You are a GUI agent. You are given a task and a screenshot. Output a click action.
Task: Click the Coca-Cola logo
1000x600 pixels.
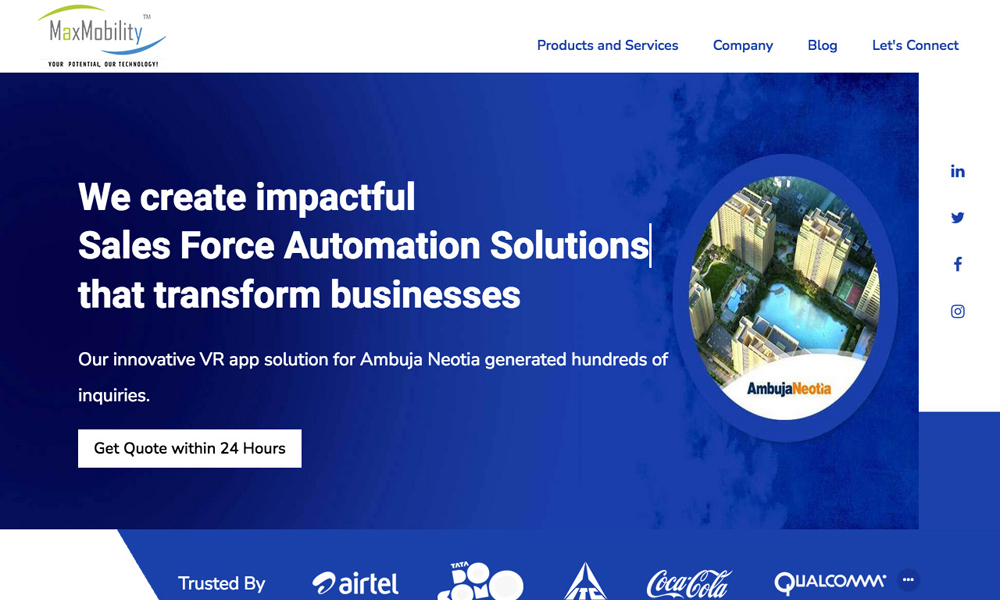[x=689, y=583]
